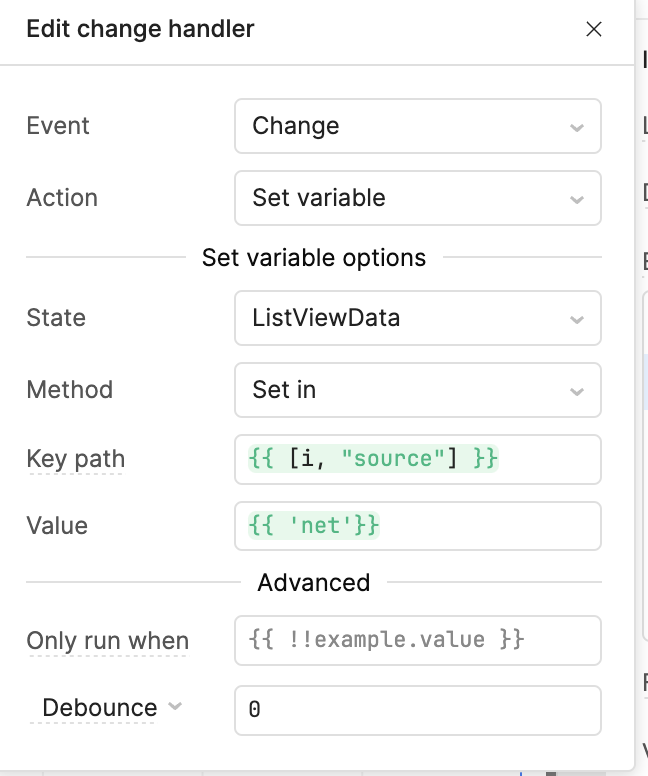
Task: Close the Edit change handler panel
Action: [x=594, y=29]
